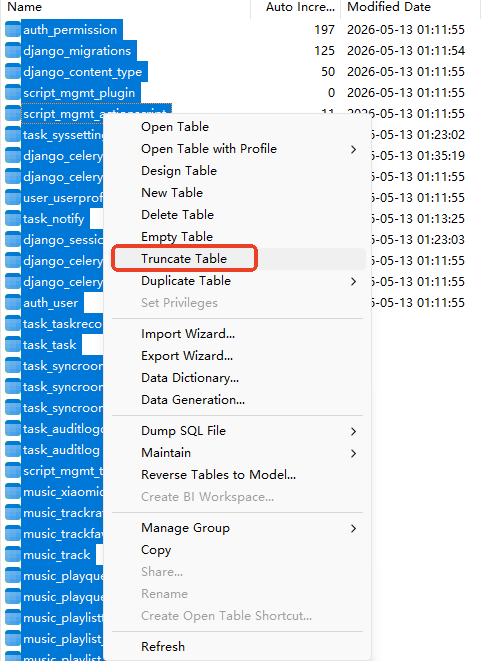Select the auth_user table name
Screen dimensions: 483x661
51,303
